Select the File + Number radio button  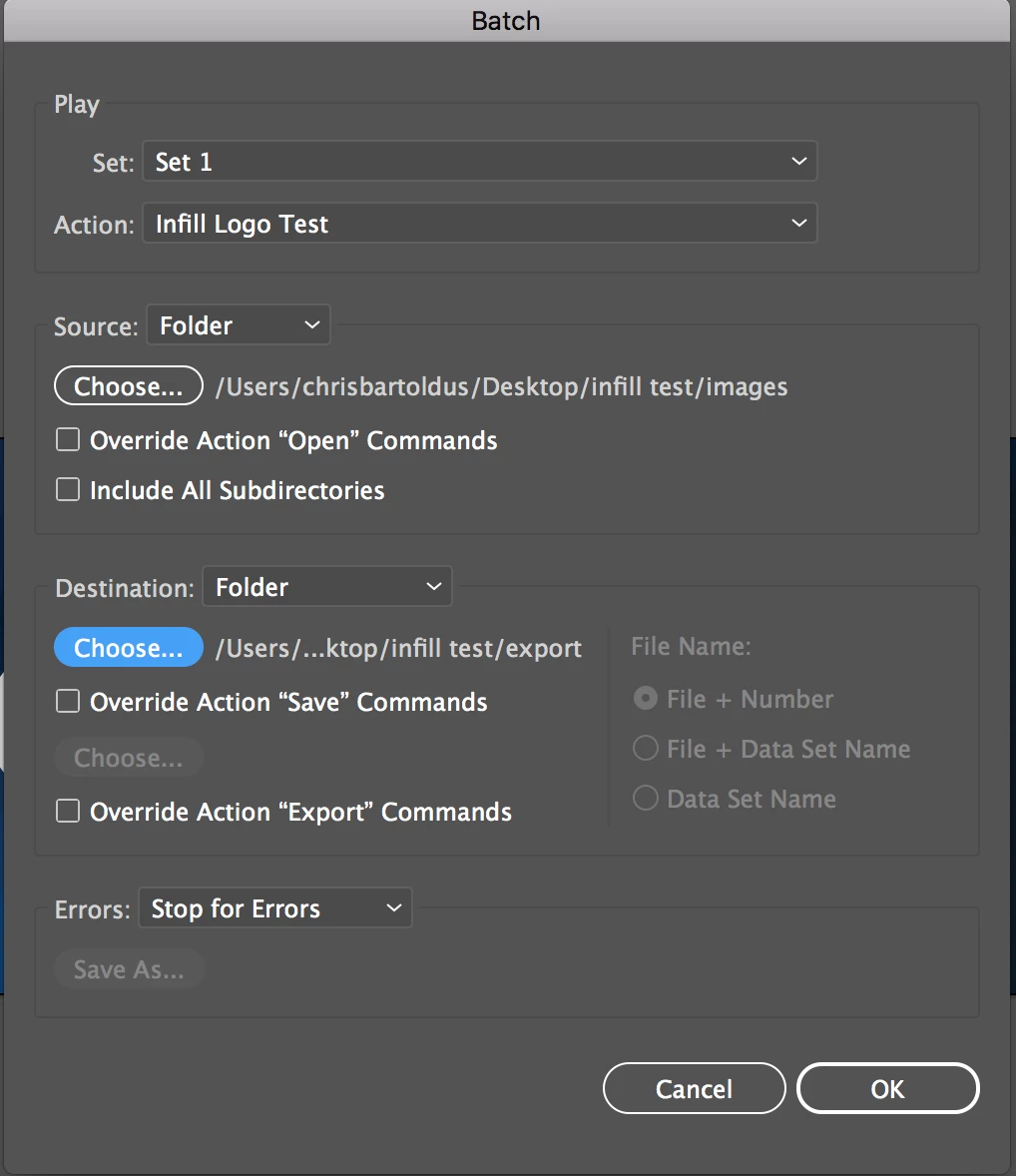pyautogui.click(x=646, y=698)
